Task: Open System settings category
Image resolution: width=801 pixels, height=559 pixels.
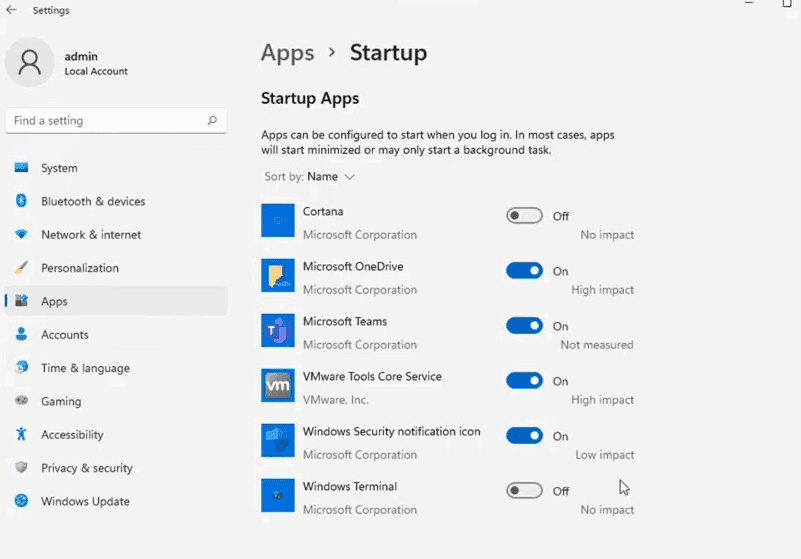Action: click(116, 168)
